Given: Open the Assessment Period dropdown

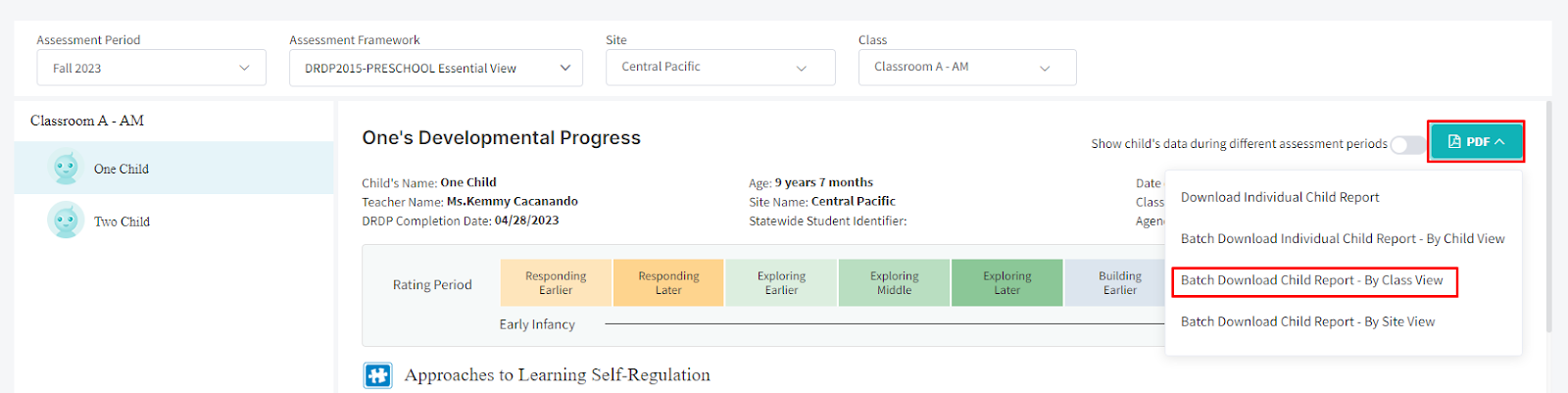Looking at the screenshot, I should click(x=152, y=68).
